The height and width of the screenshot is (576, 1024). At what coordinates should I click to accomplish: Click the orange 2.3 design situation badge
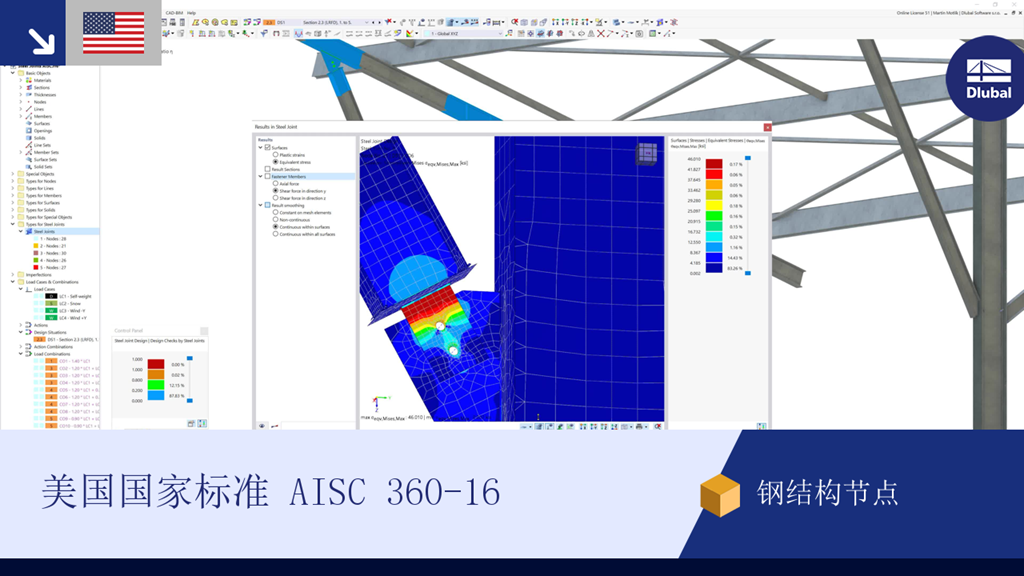pos(269,22)
